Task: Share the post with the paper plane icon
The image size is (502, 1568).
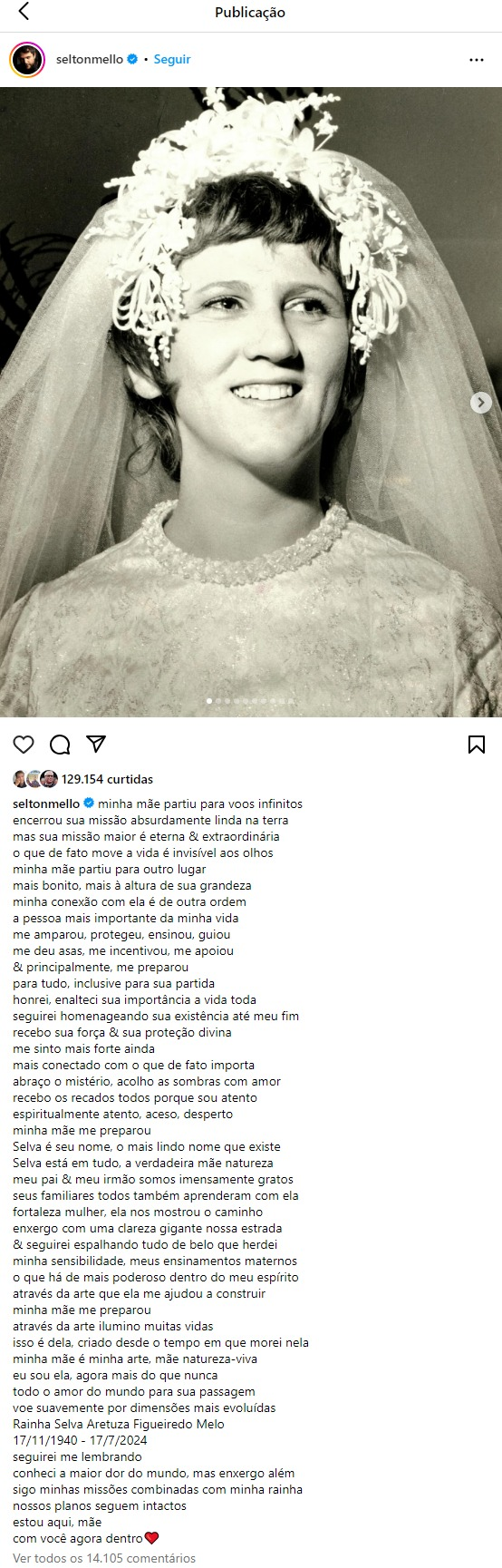Action: click(x=96, y=744)
